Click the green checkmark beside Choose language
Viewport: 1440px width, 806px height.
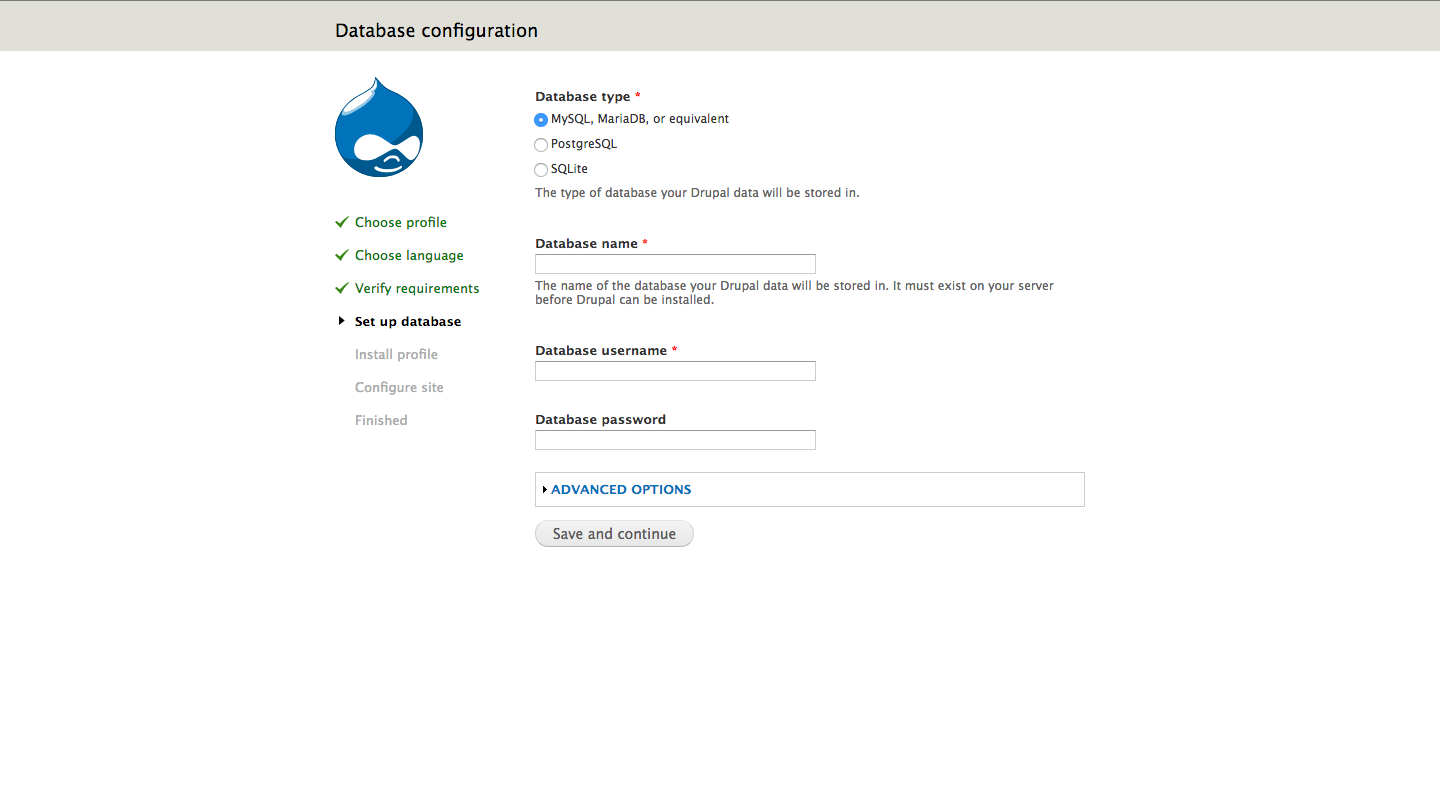coord(342,255)
